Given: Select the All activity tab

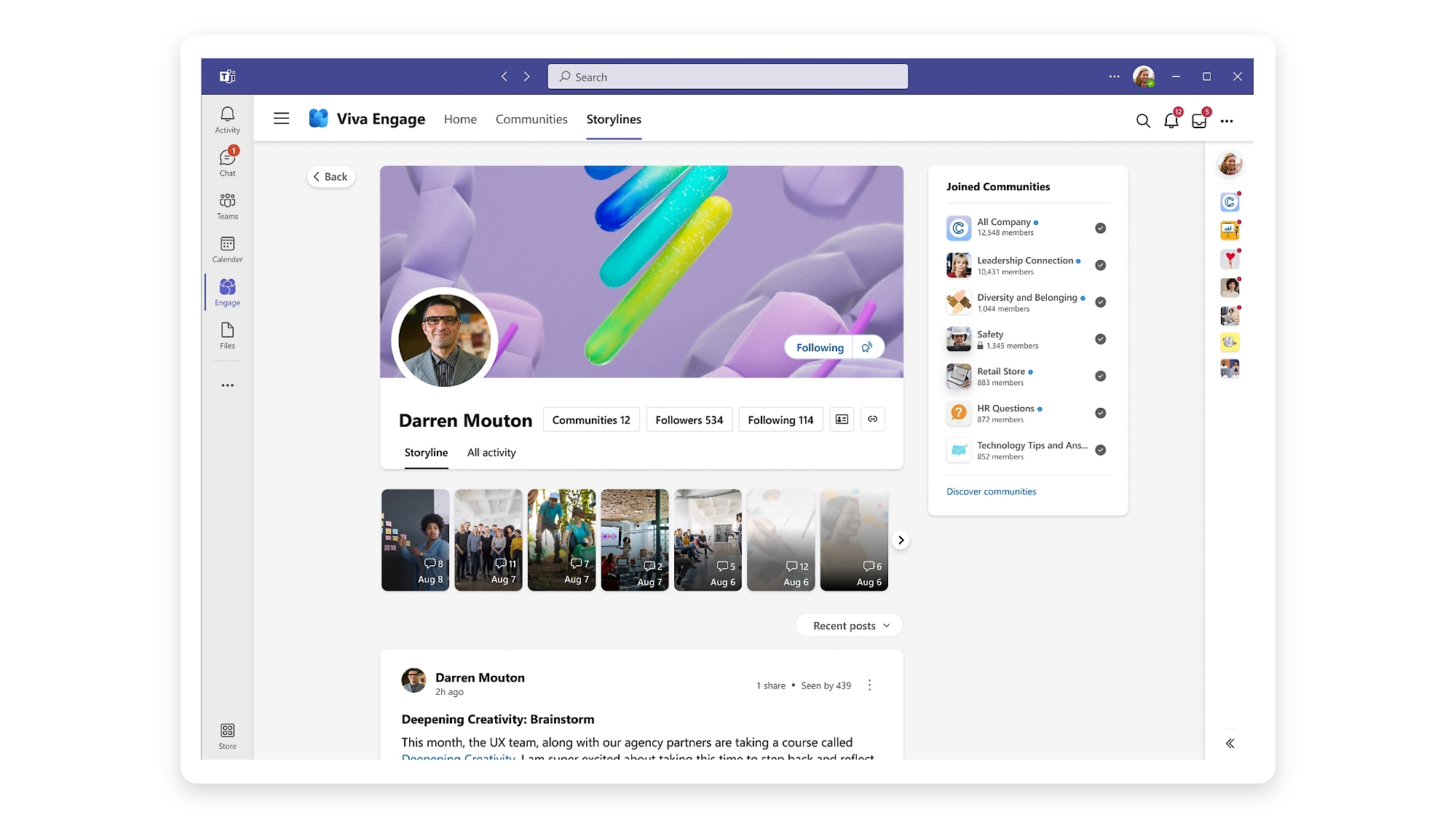Looking at the screenshot, I should point(491,452).
